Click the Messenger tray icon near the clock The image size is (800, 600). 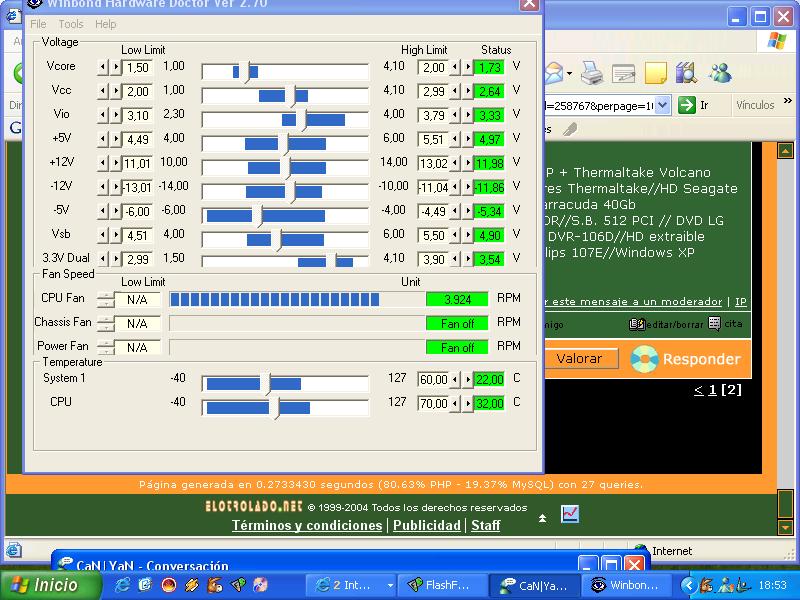pyautogui.click(x=724, y=585)
